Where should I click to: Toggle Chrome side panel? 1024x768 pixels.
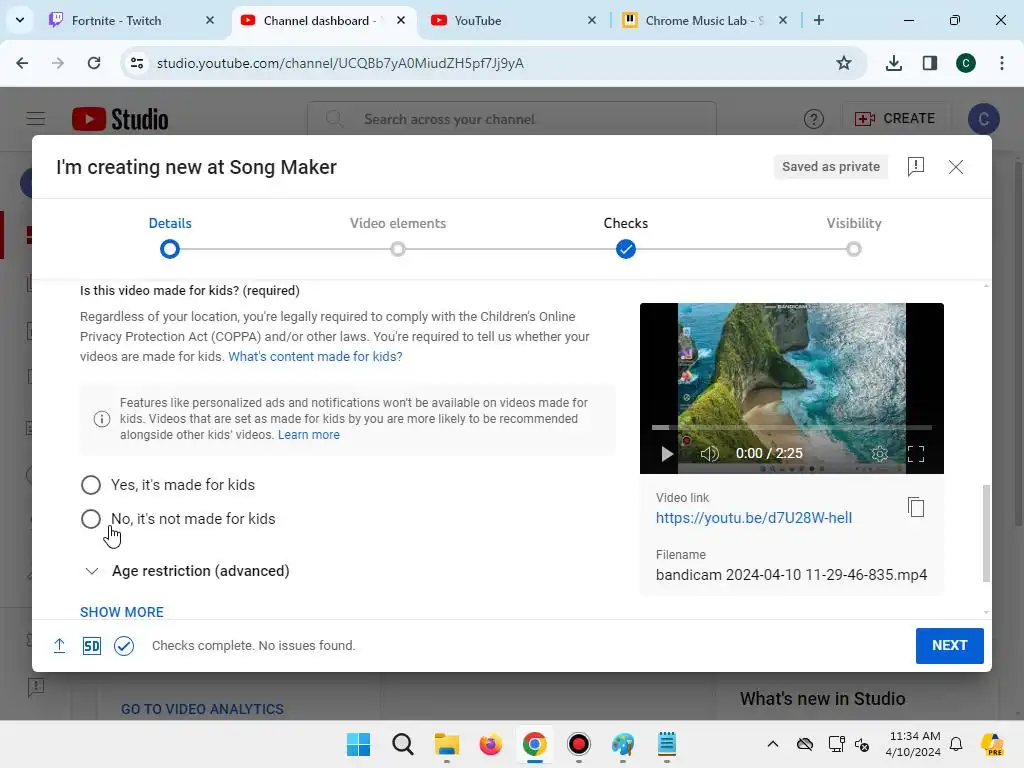pos(929,63)
